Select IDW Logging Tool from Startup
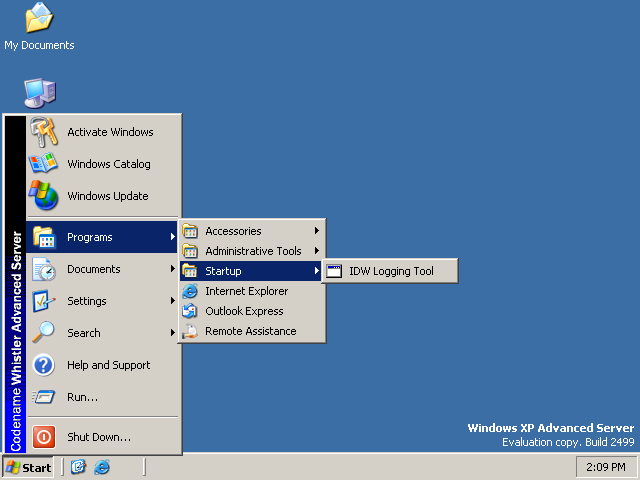The image size is (640, 480). click(x=390, y=271)
